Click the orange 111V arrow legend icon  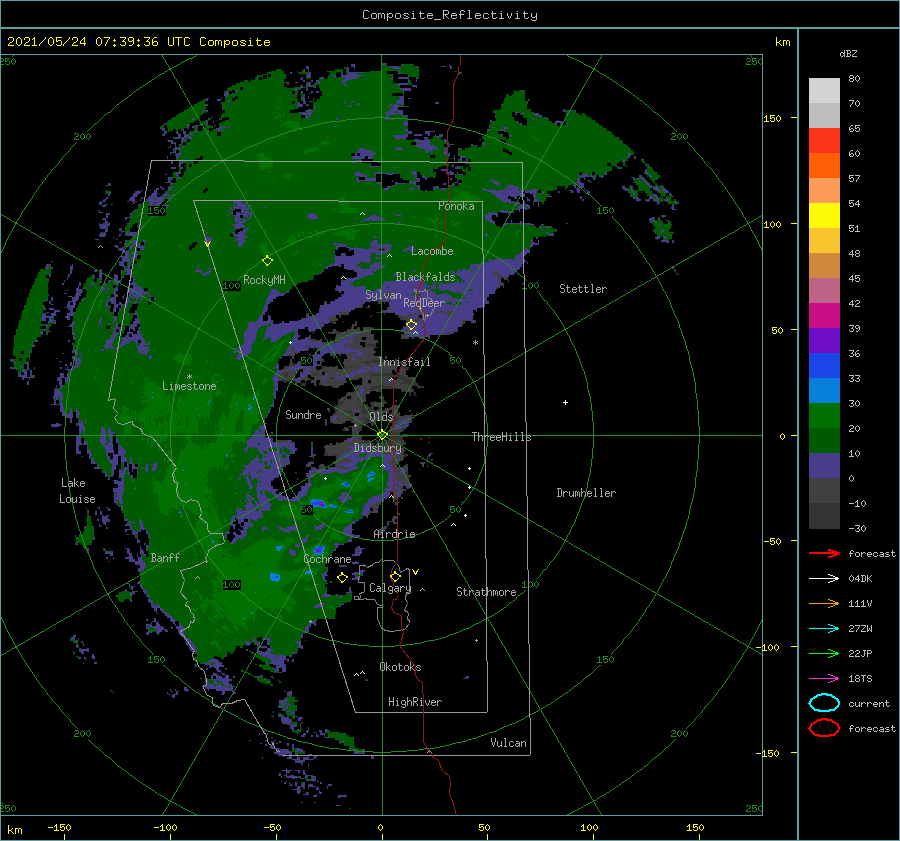[824, 603]
